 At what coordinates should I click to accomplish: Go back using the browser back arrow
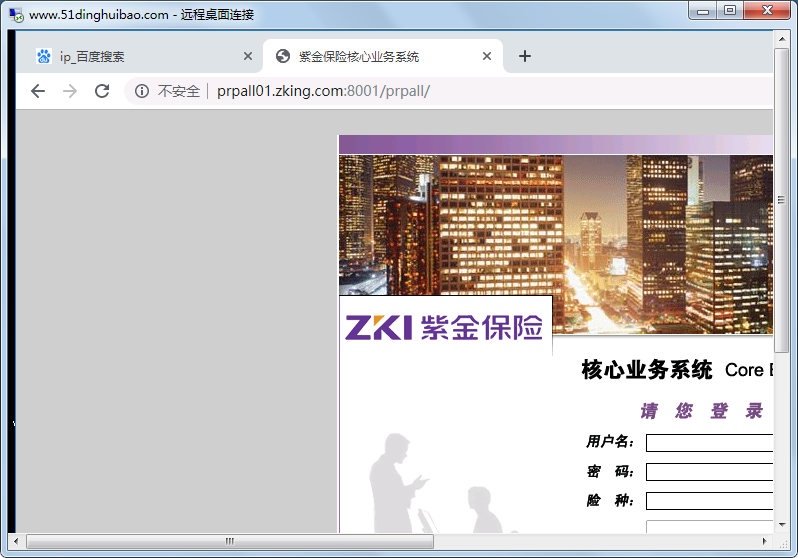point(38,91)
